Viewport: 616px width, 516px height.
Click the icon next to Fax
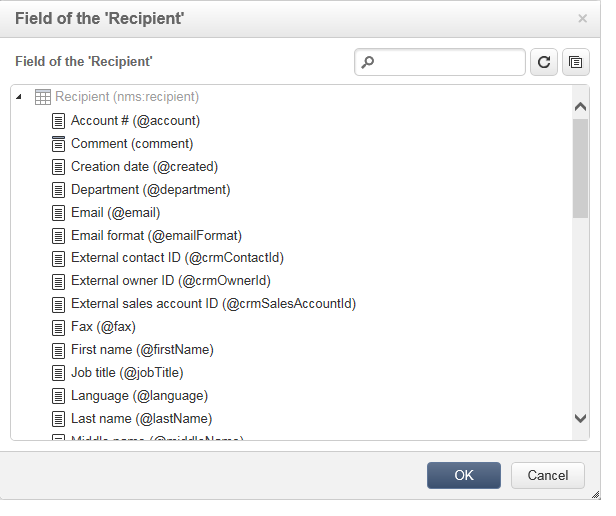[58, 327]
